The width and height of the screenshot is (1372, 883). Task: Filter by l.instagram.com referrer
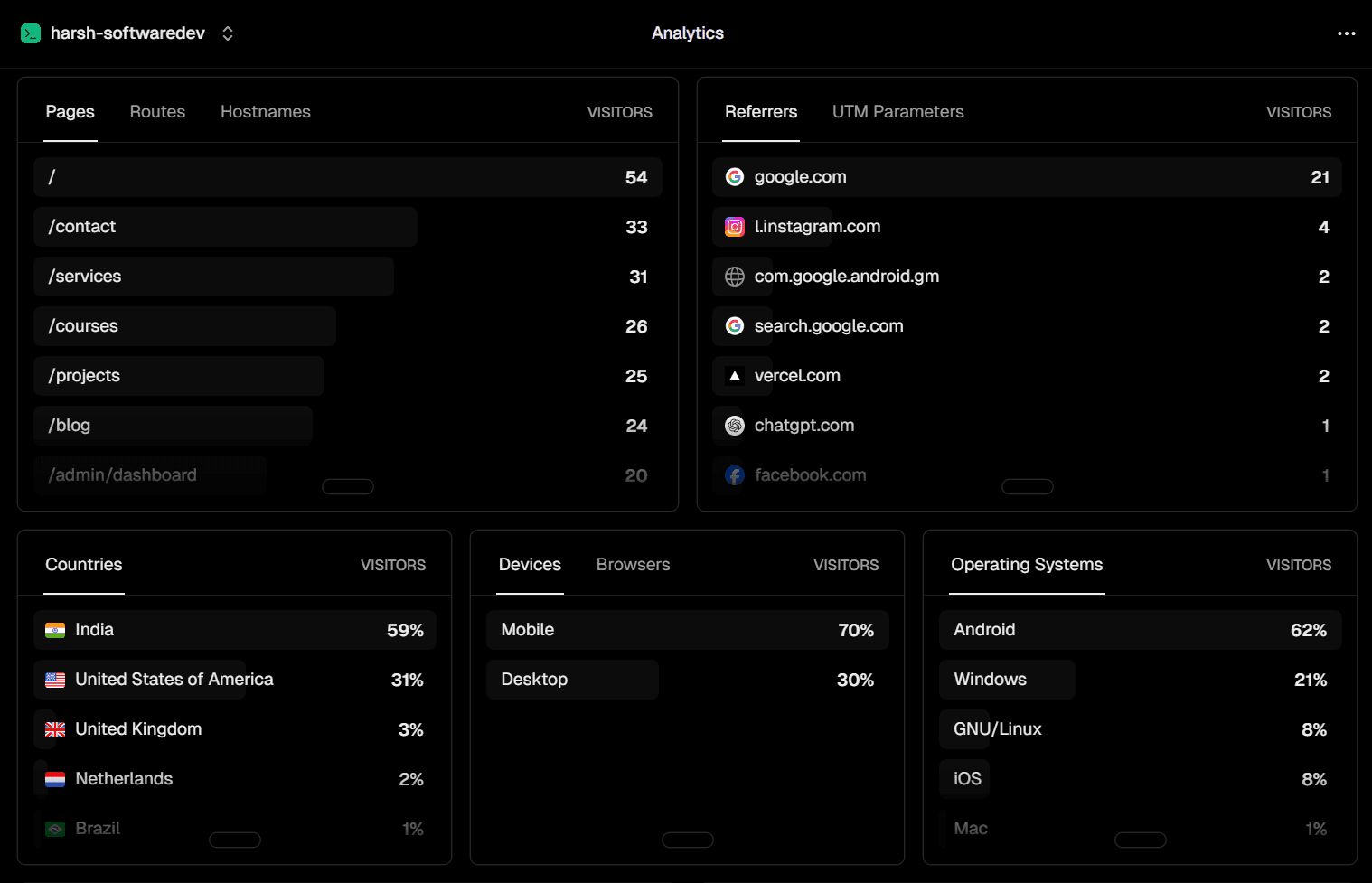tap(1027, 227)
